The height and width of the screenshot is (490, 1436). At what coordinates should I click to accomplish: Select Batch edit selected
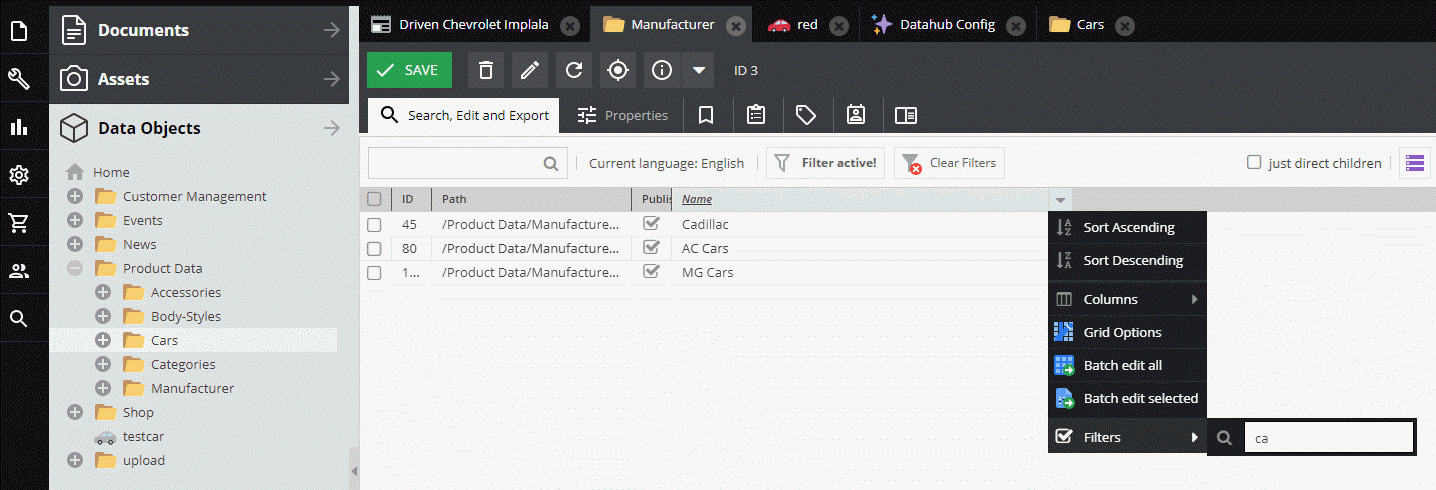tap(1128, 398)
